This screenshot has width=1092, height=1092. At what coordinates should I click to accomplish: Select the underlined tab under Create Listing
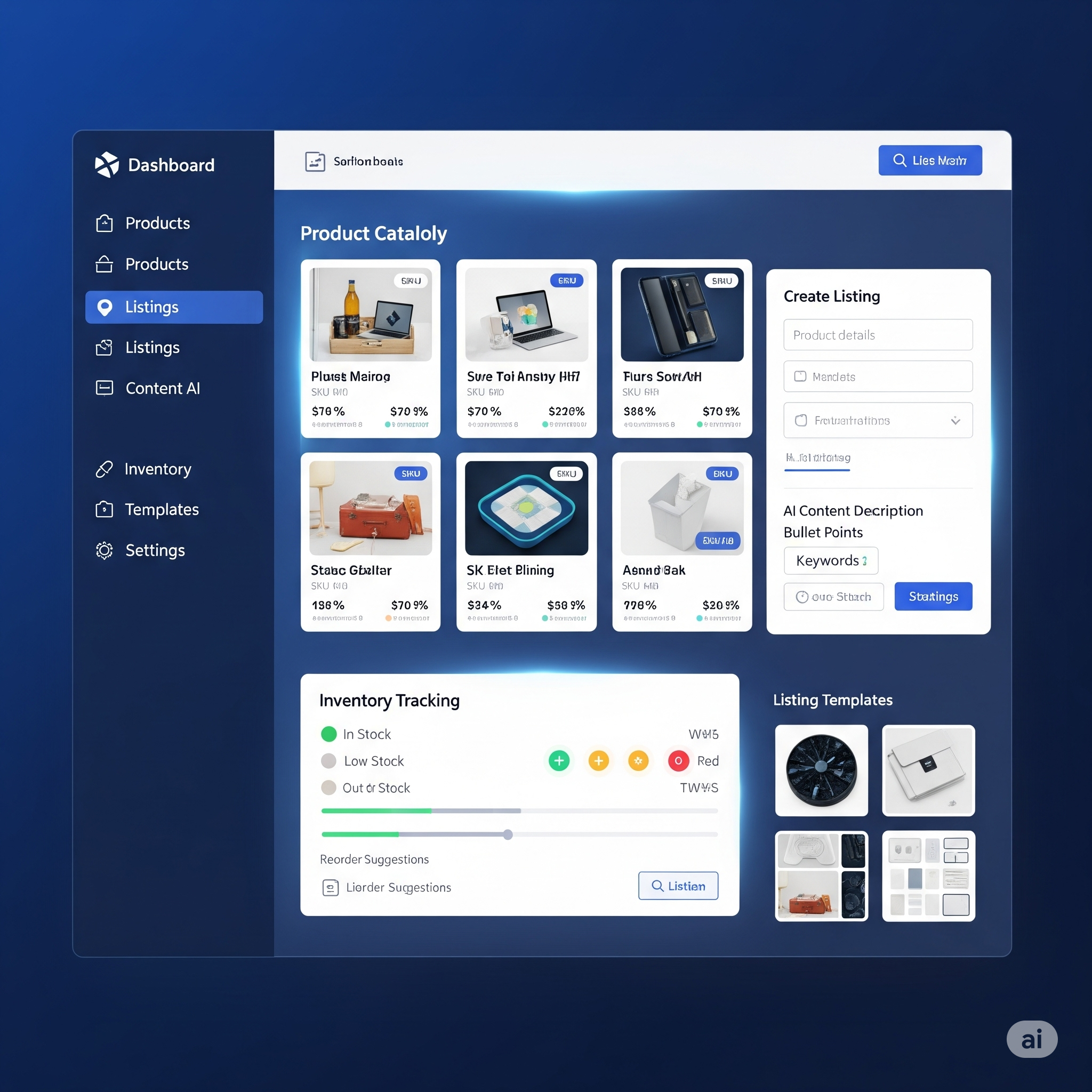817,459
